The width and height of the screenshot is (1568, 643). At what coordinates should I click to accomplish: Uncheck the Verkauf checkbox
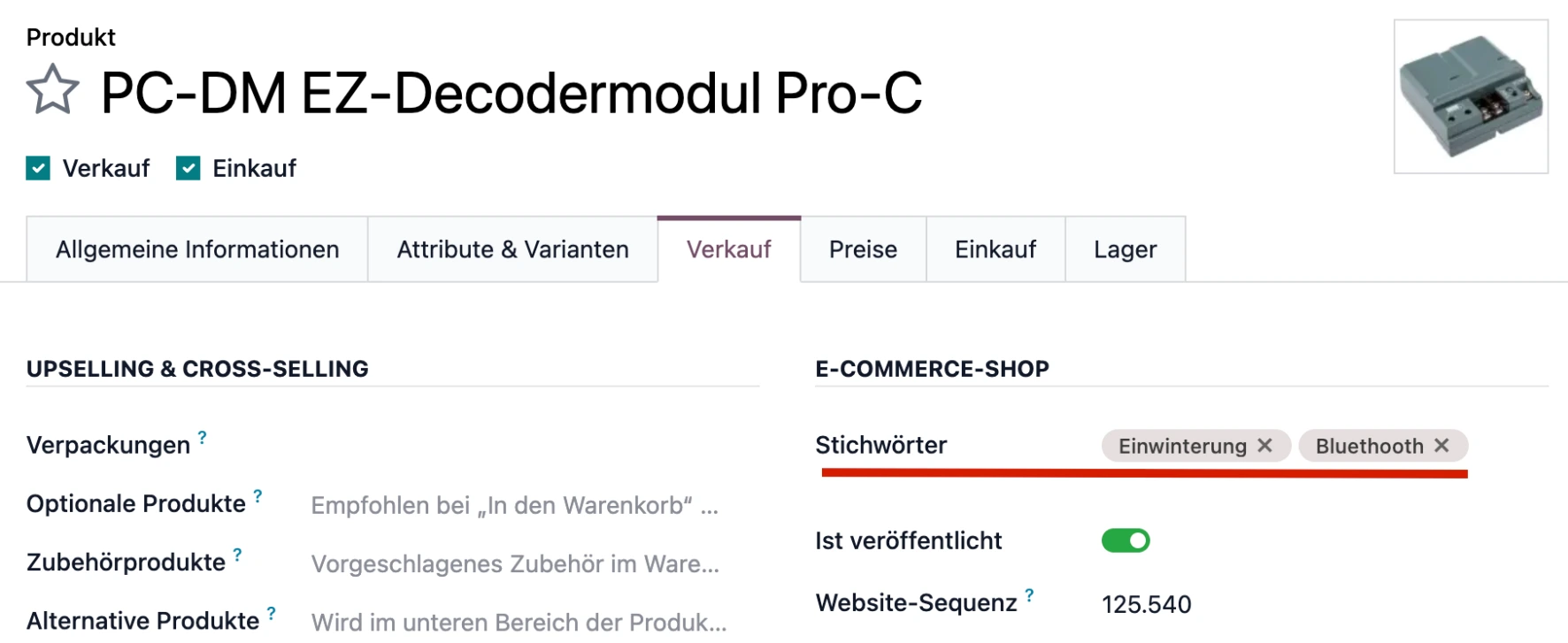37,167
